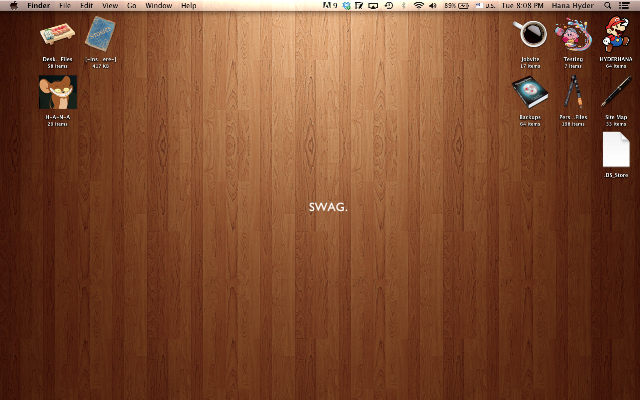Click the Adobe status icon in menu bar

330,5
